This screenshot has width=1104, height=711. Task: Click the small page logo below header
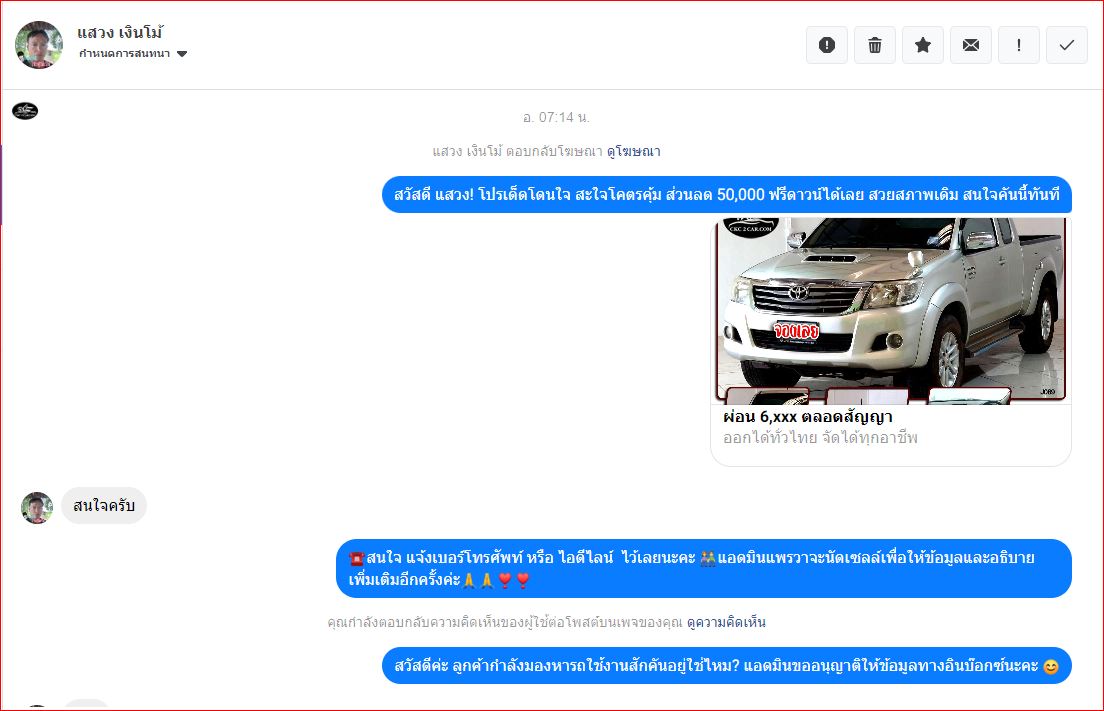pyautogui.click(x=25, y=110)
